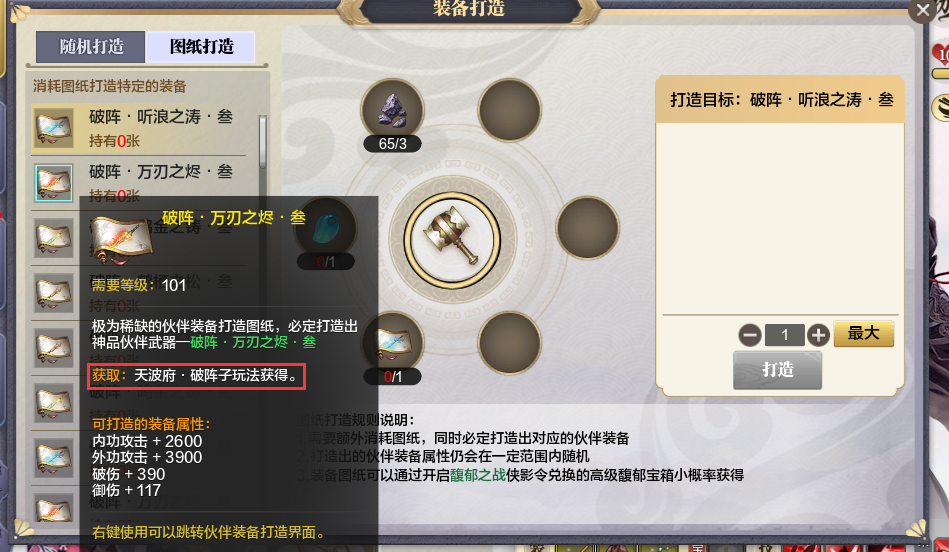Switch to 图纸打造 tab
Screen dimensions: 949x552
point(201,47)
